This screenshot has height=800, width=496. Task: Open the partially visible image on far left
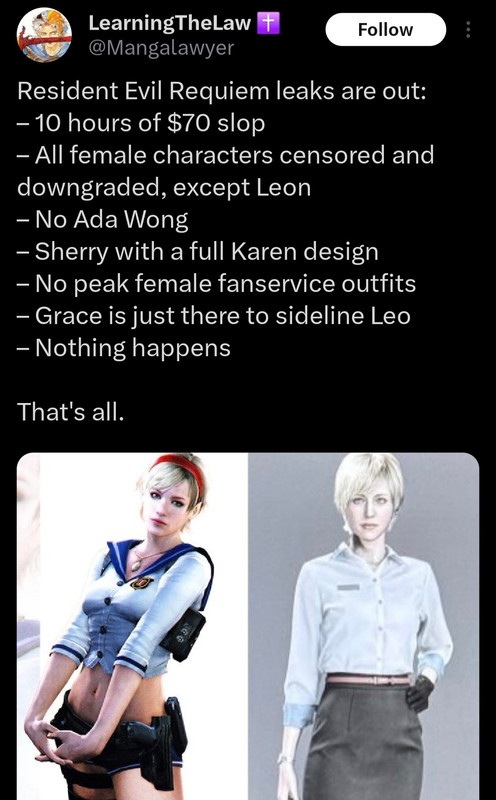[28, 627]
